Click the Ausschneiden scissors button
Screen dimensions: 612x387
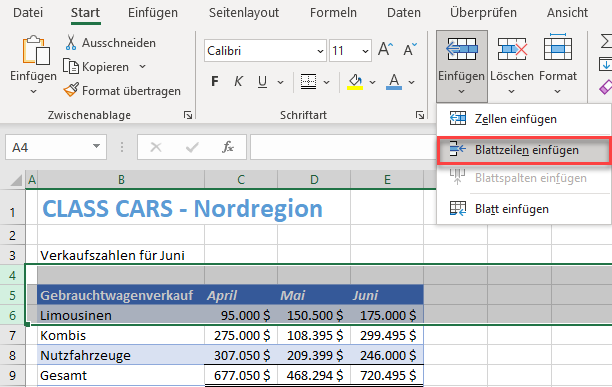pyautogui.click(x=110, y=43)
